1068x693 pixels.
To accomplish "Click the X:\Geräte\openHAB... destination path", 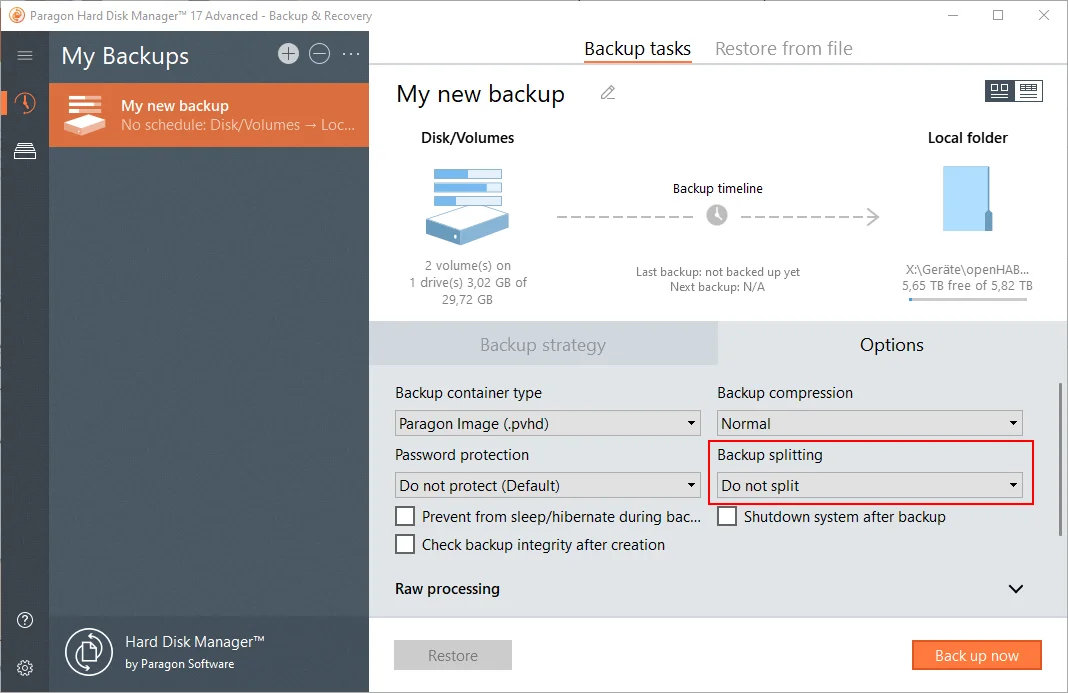I will 967,269.
